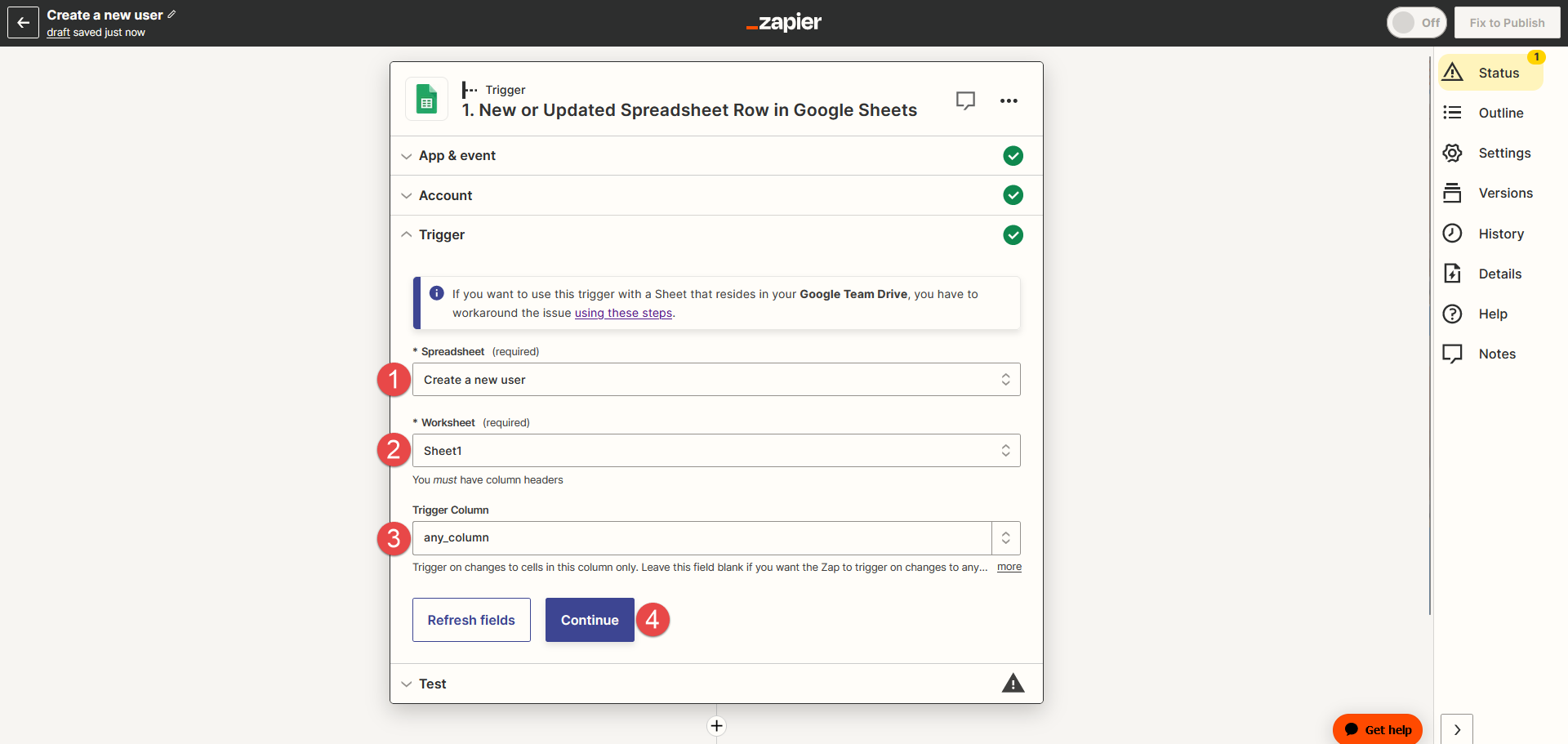Open the step three-dot menu

(x=1009, y=100)
